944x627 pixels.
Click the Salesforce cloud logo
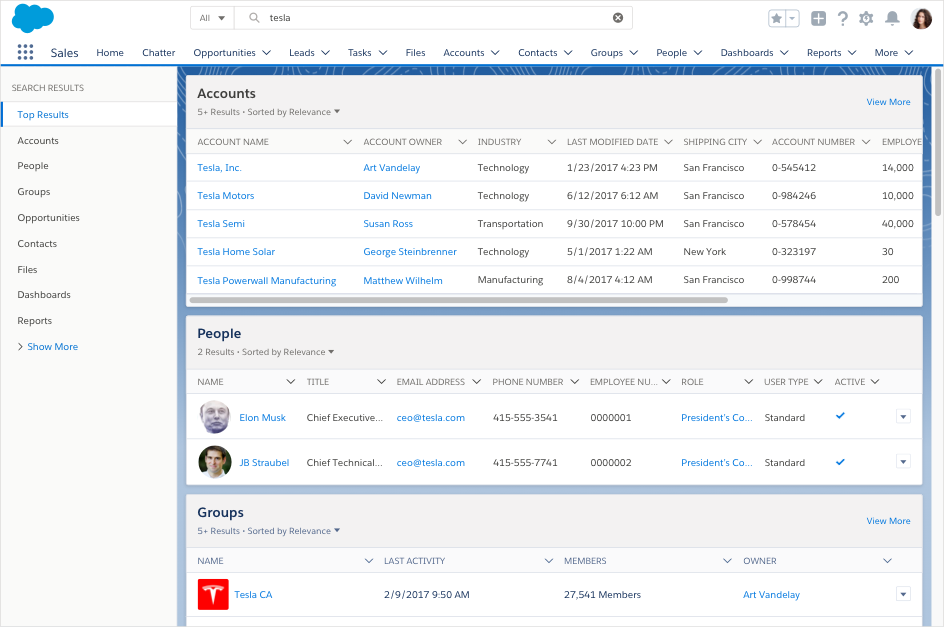coord(33,18)
